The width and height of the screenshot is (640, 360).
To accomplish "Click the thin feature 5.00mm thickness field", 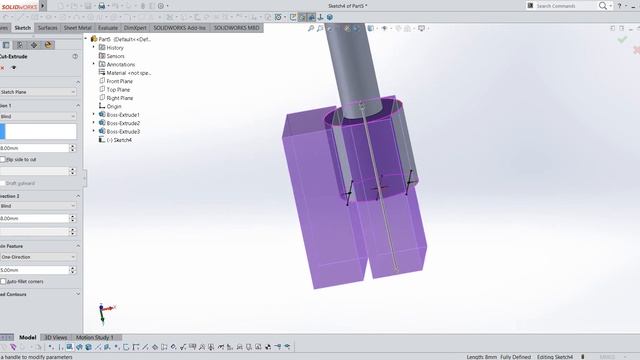I will click(34, 270).
